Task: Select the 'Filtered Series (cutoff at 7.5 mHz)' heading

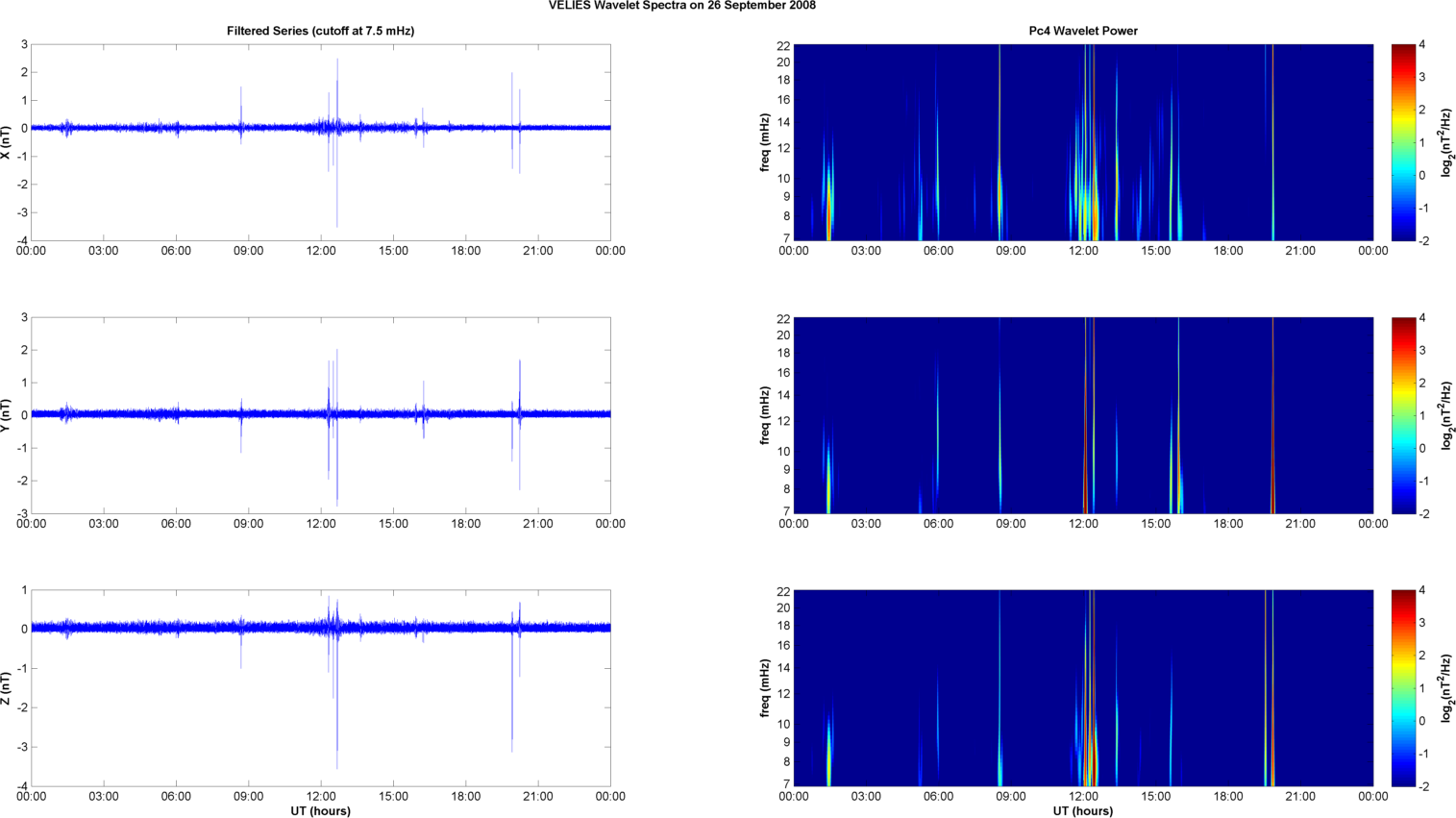Action: coord(320,31)
